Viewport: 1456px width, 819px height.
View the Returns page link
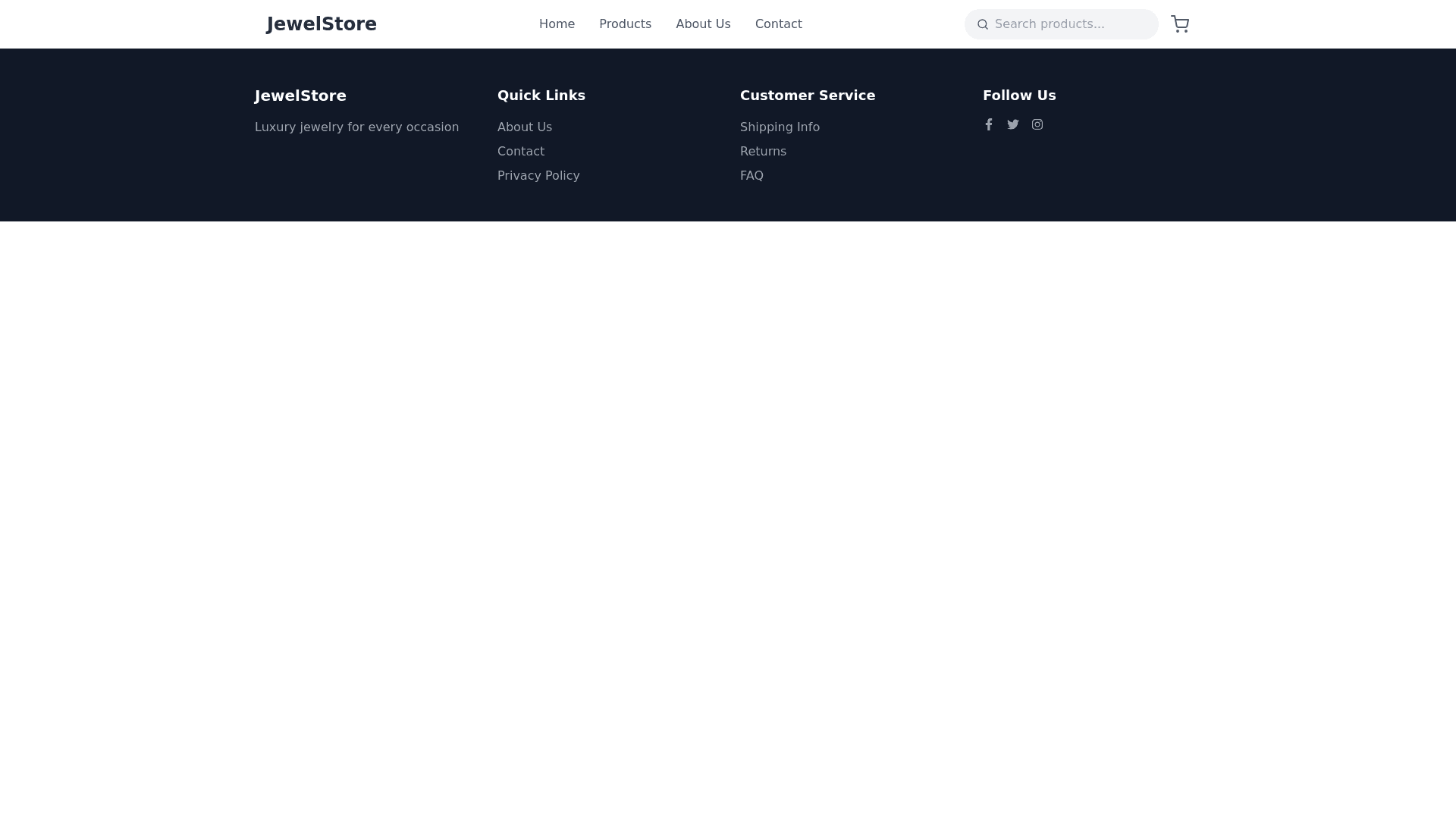(763, 152)
